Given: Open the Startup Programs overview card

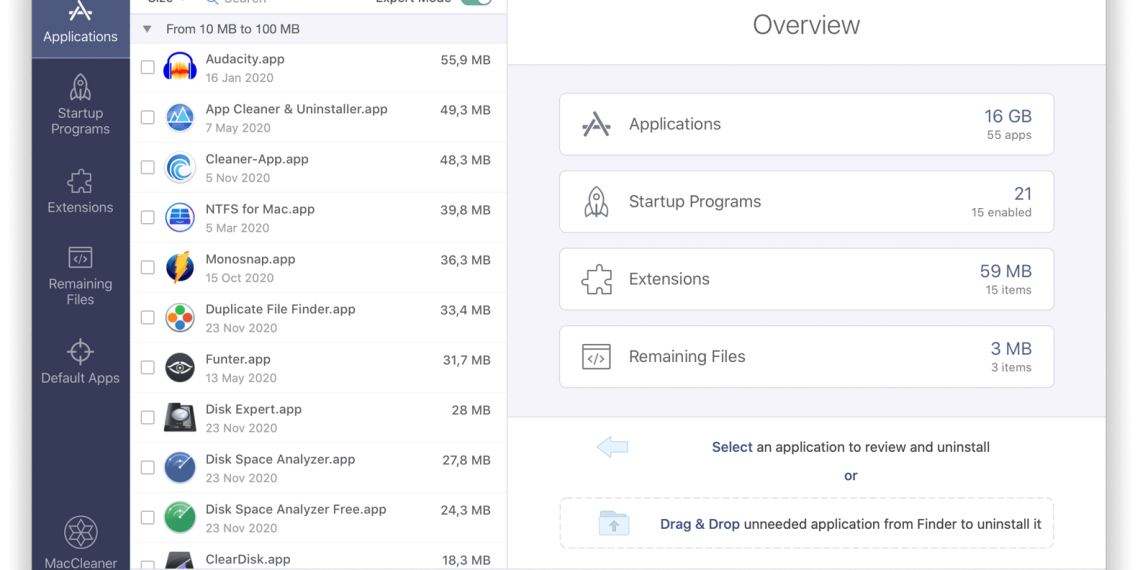Looking at the screenshot, I should click(x=806, y=201).
